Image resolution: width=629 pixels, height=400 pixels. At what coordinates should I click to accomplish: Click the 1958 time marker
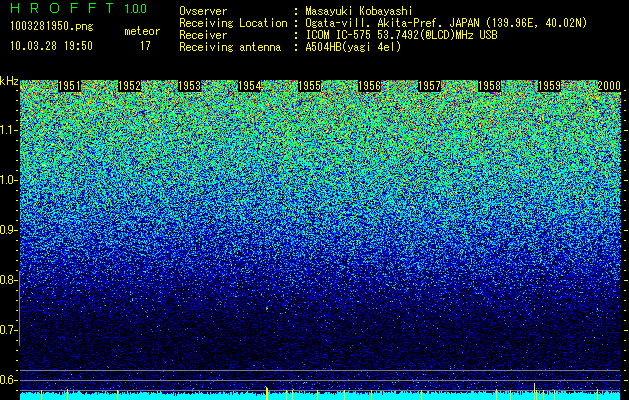(x=489, y=86)
